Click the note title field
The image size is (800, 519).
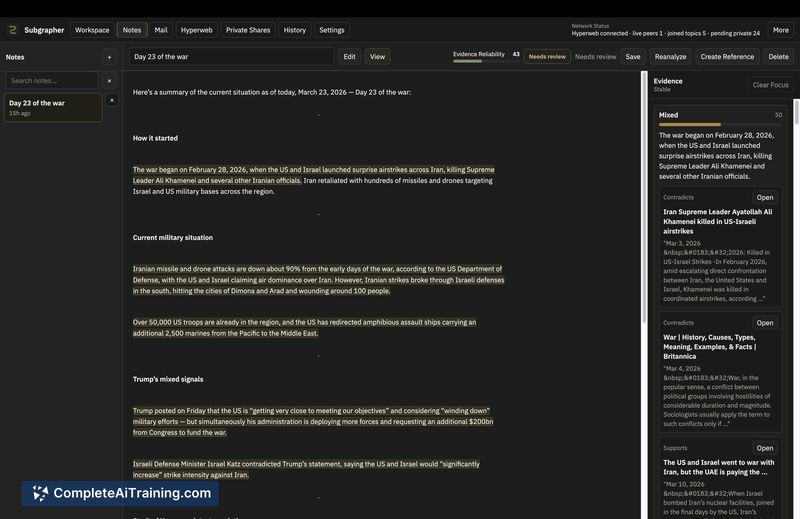231,57
